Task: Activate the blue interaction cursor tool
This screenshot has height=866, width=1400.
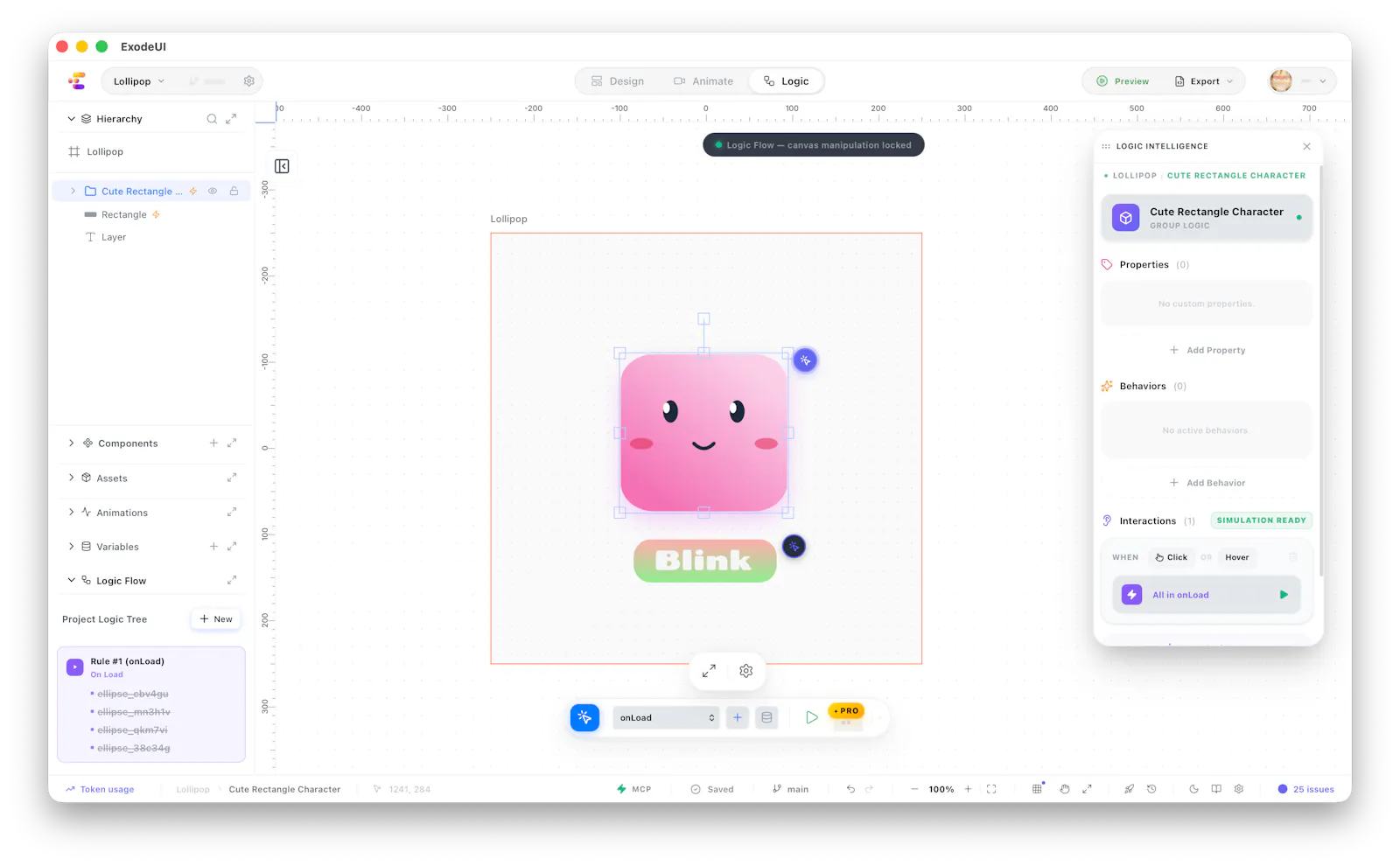Action: click(x=584, y=717)
